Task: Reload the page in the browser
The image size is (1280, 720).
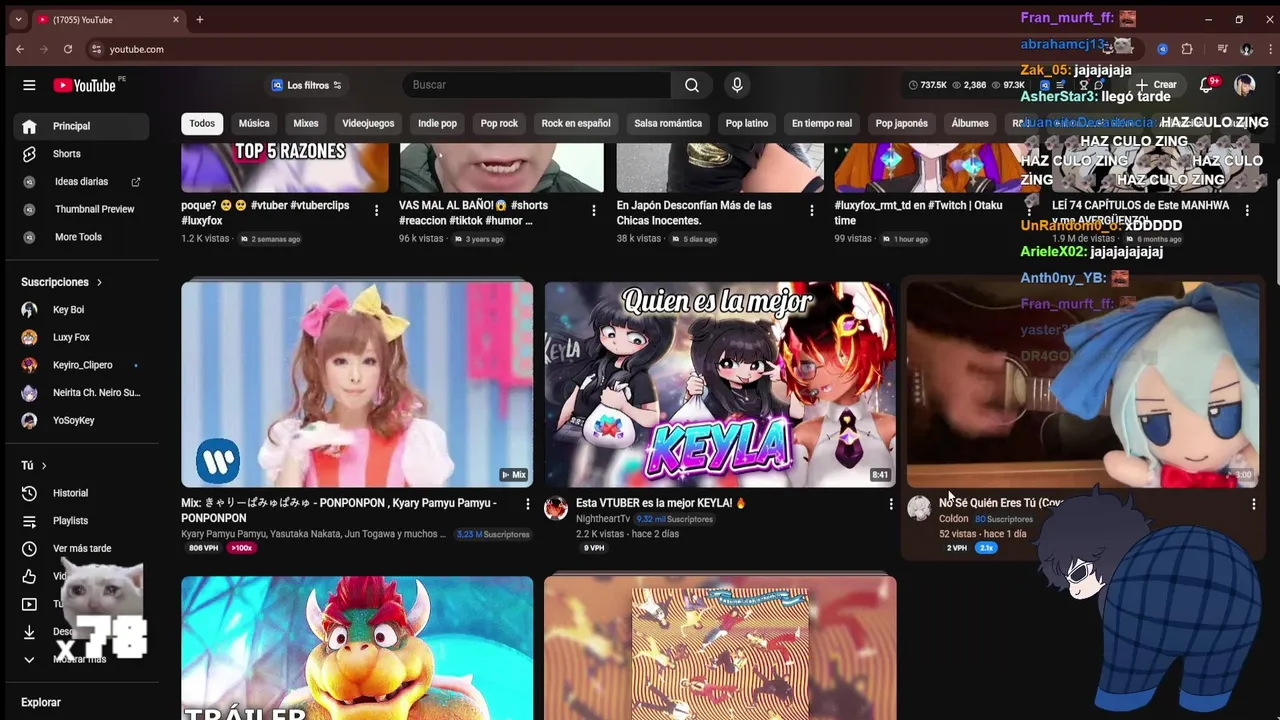Action: 68,49
